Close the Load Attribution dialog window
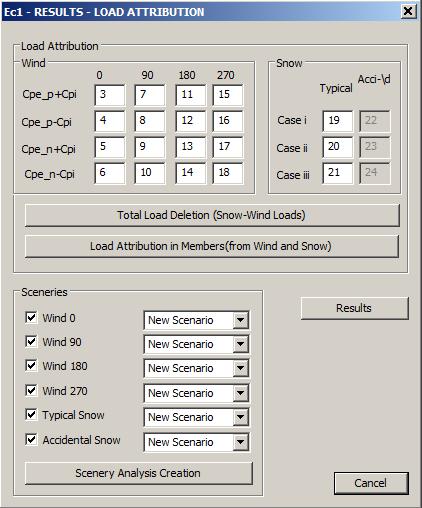Screen dimensions: 422x508 pos(408,11)
